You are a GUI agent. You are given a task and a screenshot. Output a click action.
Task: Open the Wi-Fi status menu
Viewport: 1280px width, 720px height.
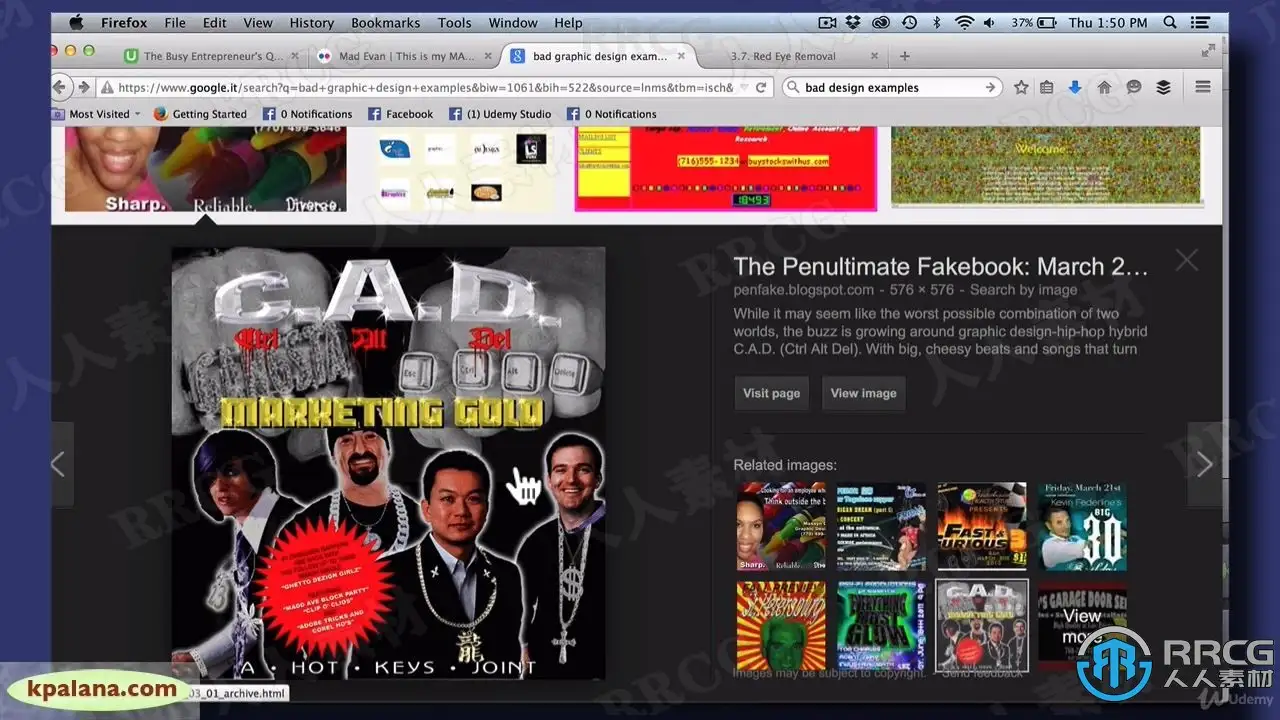[964, 22]
